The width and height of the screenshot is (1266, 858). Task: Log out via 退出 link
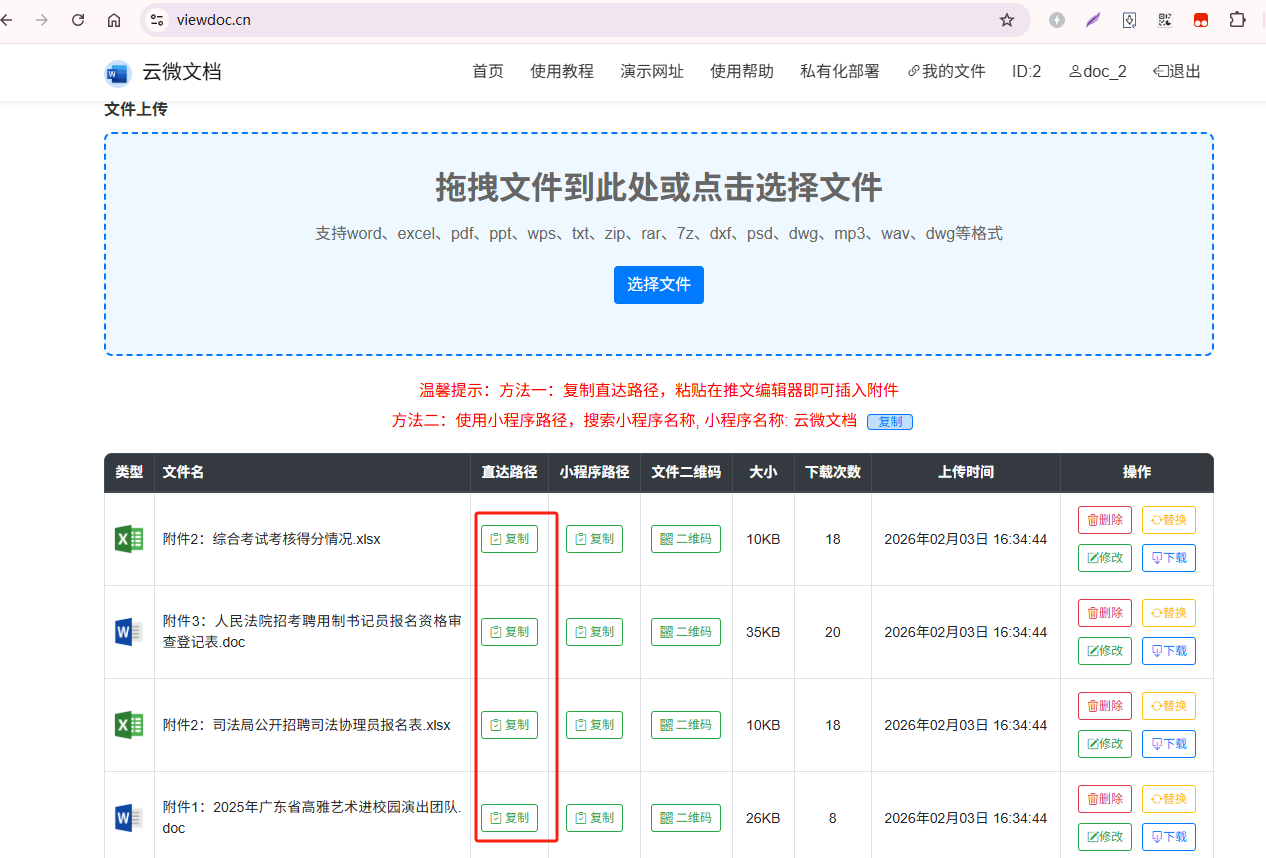tap(1177, 71)
